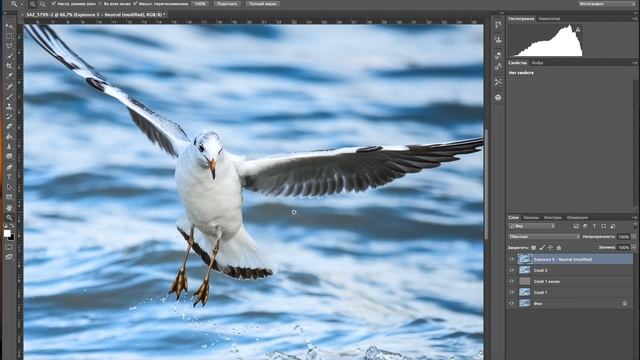
Task: Click the foreground color swatch
Action: coord(7,233)
